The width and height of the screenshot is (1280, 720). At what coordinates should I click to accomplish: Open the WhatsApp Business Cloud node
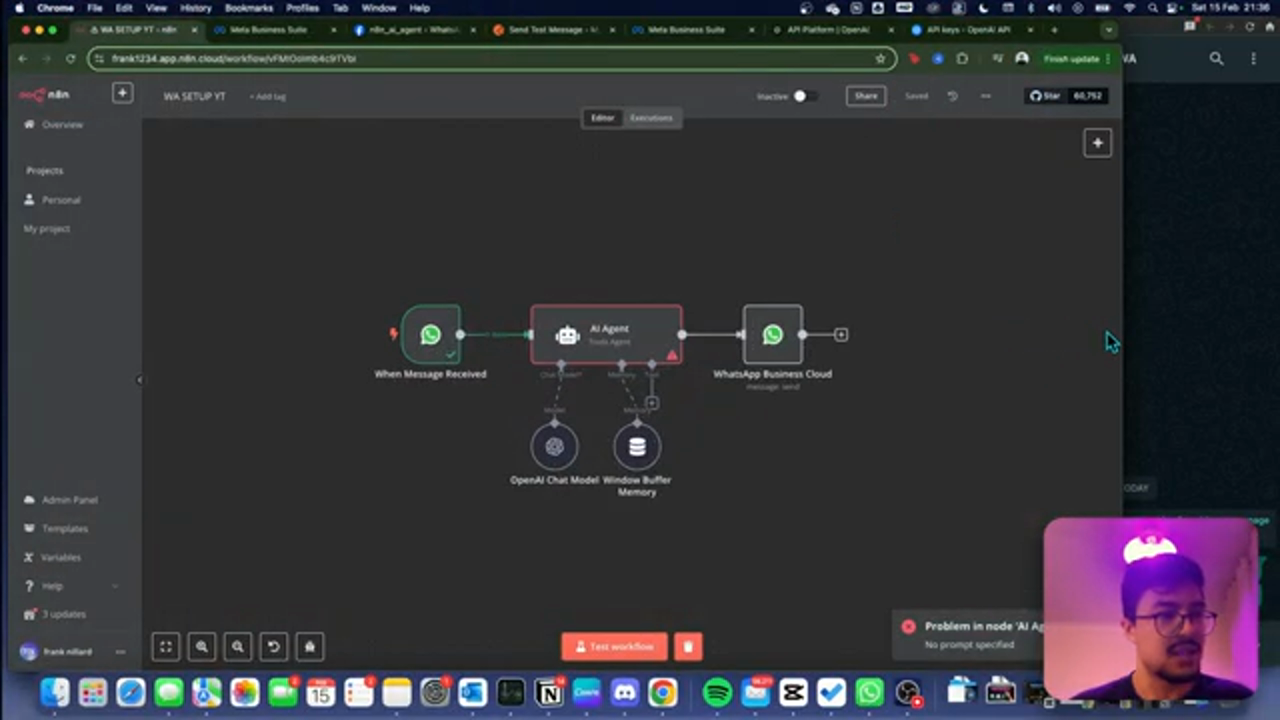click(x=772, y=334)
